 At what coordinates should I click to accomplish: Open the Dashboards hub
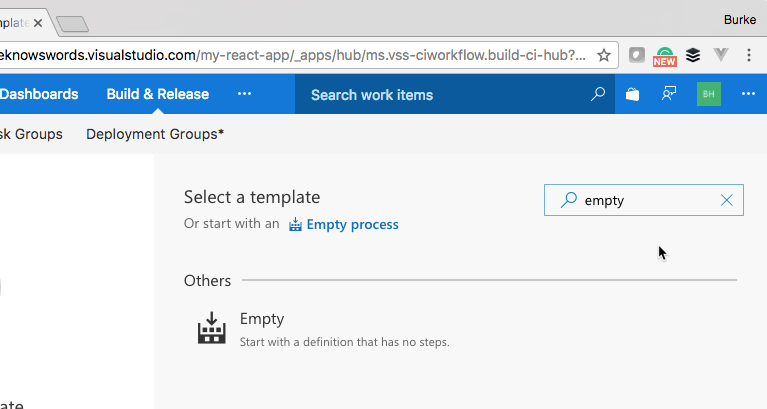click(x=39, y=94)
